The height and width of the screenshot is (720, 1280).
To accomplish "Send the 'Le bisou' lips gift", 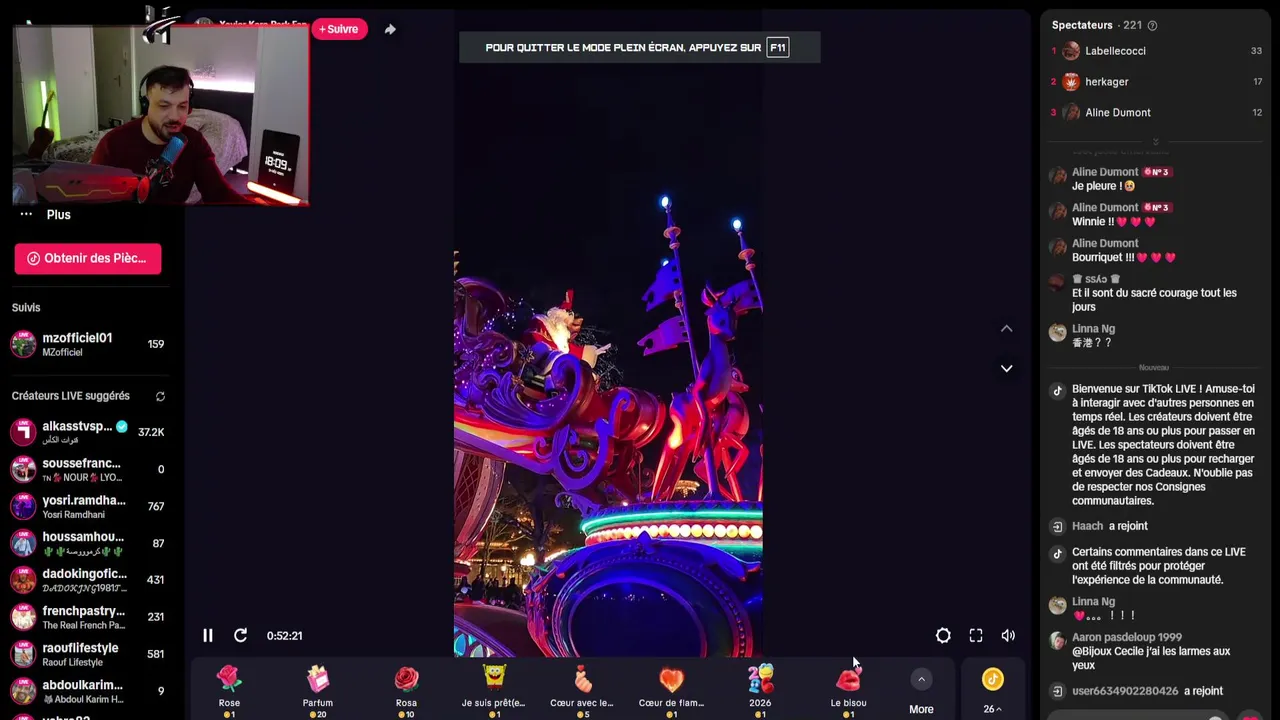I will pyautogui.click(x=848, y=690).
